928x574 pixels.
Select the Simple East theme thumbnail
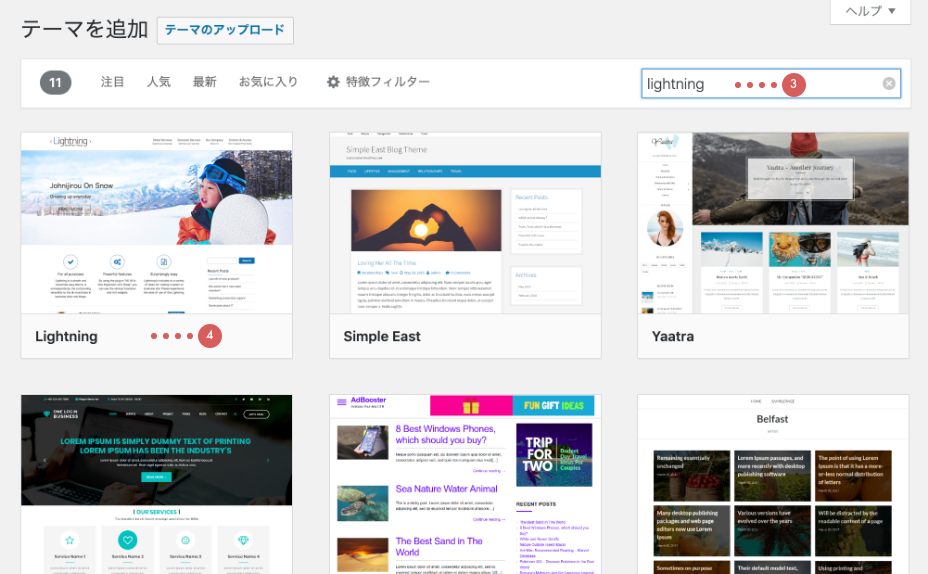point(465,223)
